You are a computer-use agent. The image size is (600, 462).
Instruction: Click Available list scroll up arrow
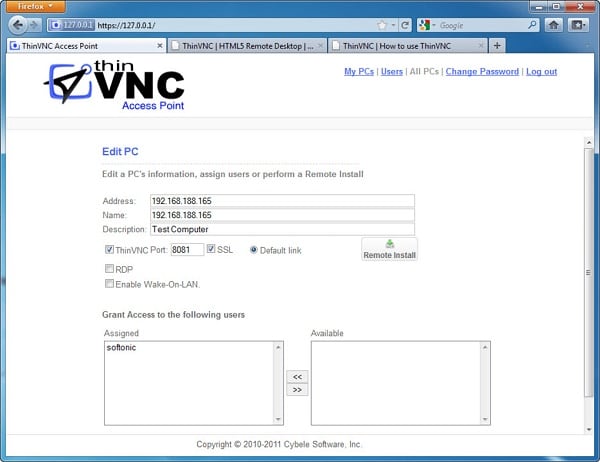pyautogui.click(x=485, y=347)
